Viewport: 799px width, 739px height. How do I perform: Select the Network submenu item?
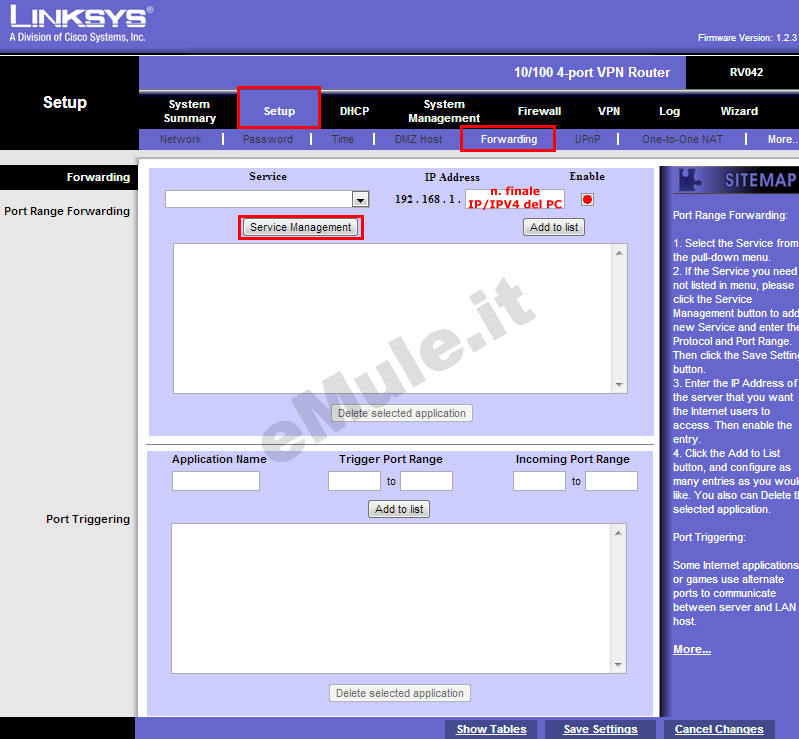(x=180, y=139)
